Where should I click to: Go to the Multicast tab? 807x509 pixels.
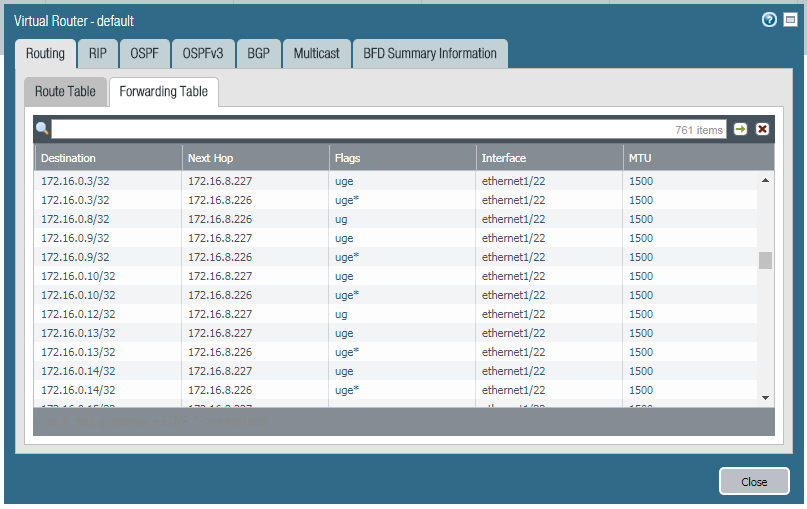316,54
